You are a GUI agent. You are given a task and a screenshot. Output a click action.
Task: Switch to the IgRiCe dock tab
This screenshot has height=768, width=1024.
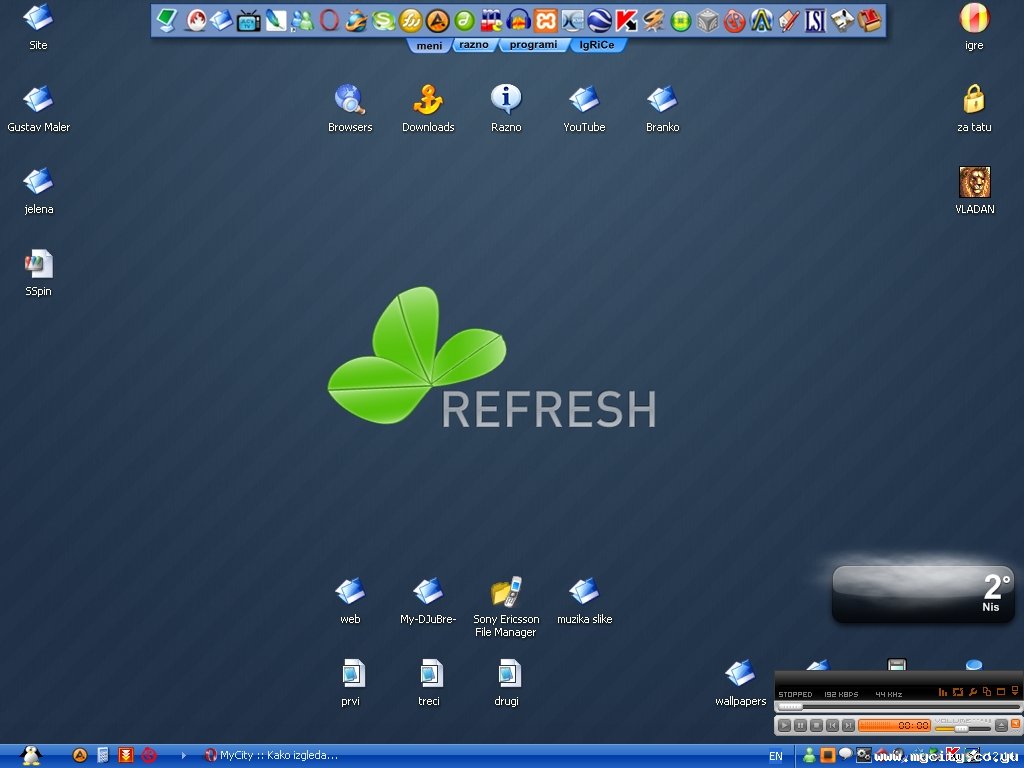coord(597,44)
